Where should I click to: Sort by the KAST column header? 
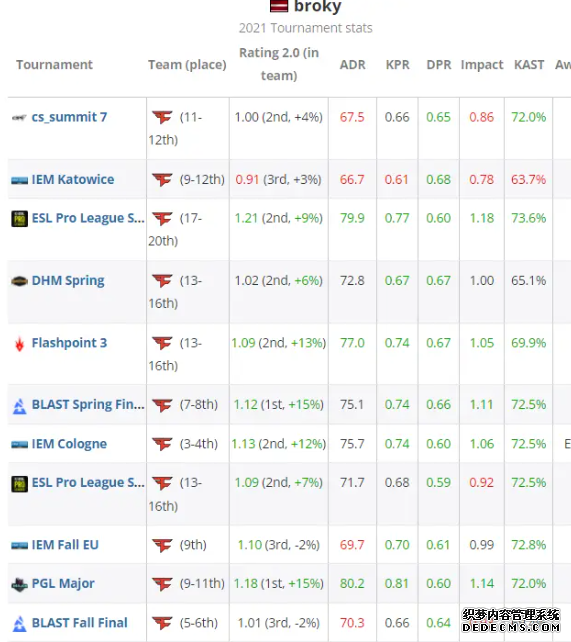[x=529, y=65]
